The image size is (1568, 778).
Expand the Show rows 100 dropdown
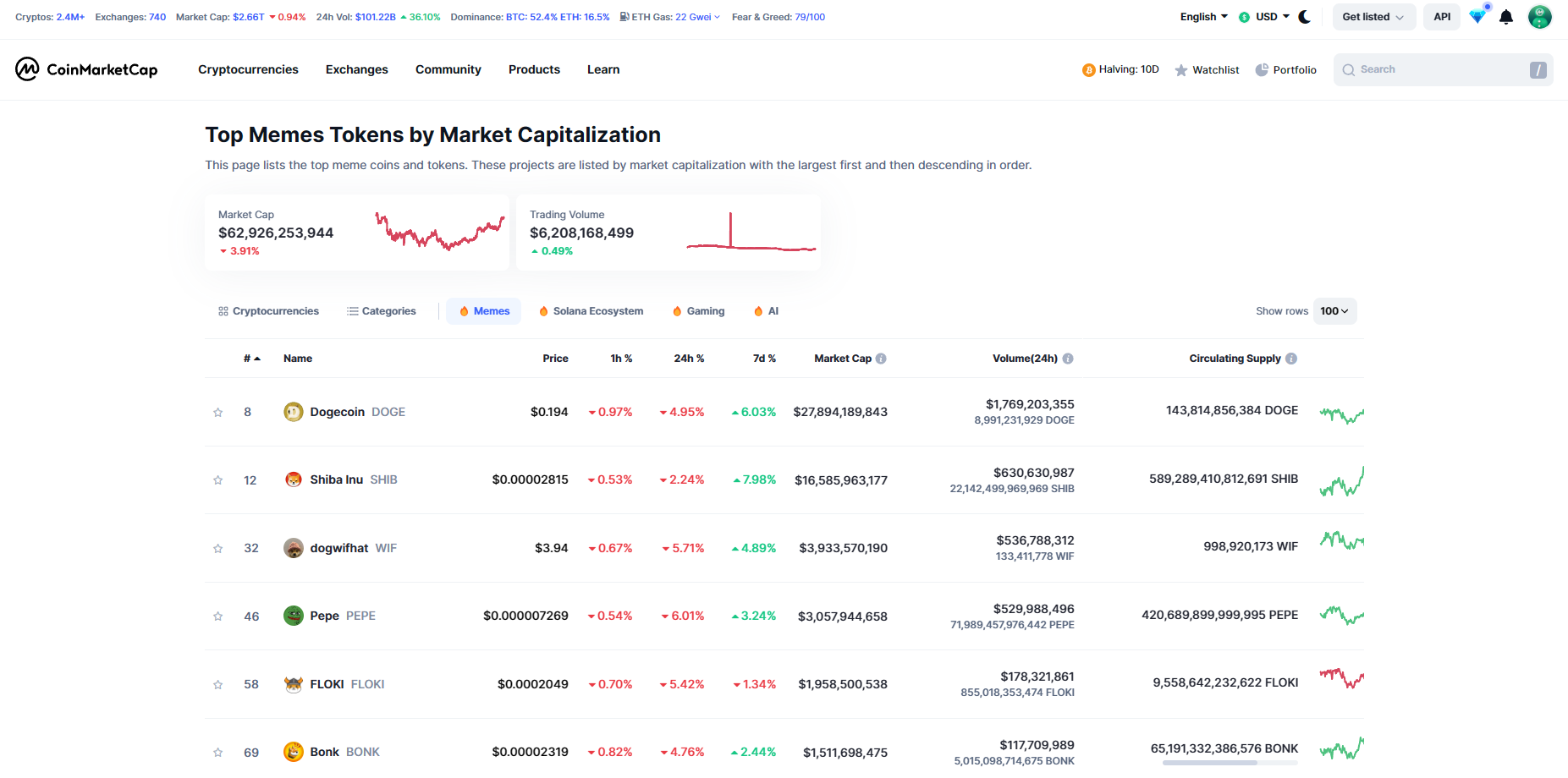tap(1334, 311)
